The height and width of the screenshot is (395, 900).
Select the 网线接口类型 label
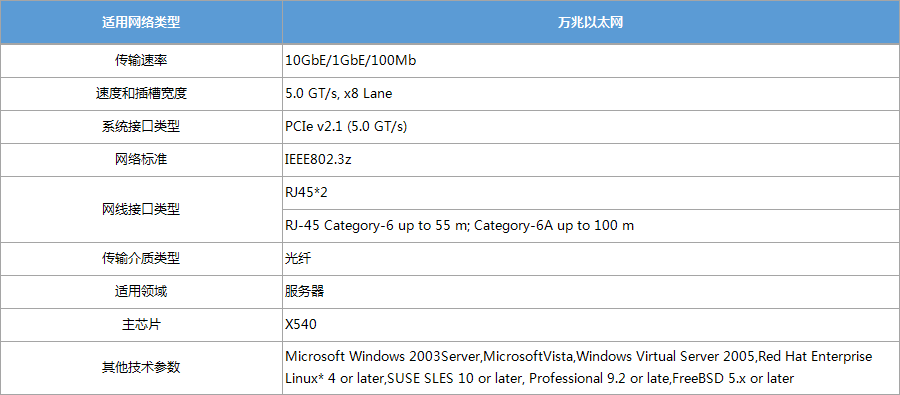coord(141,210)
